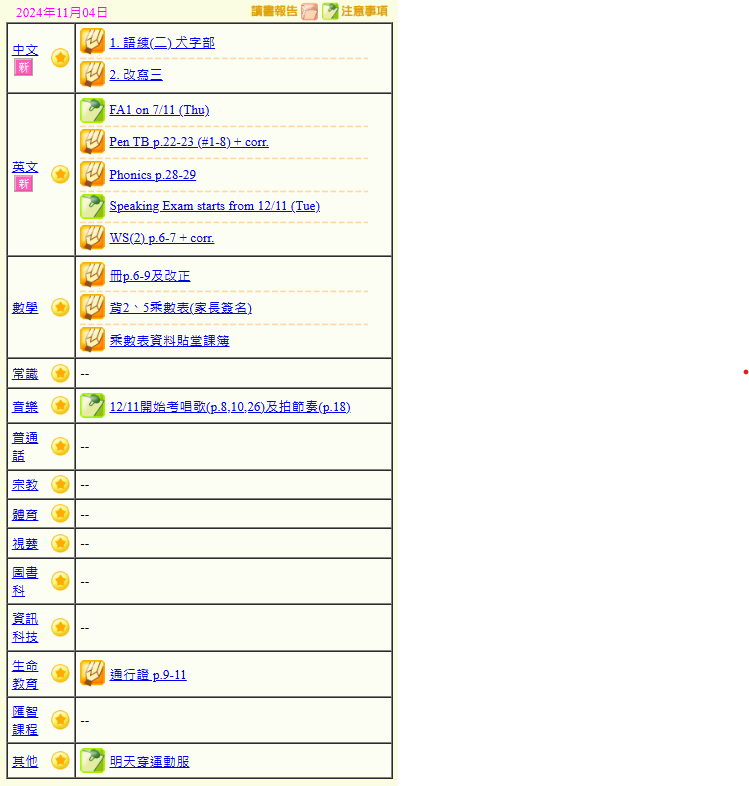Viewport: 749px width, 786px height.
Task: Open homework link 1. 語練(二) 犬字部
Action: (x=162, y=43)
